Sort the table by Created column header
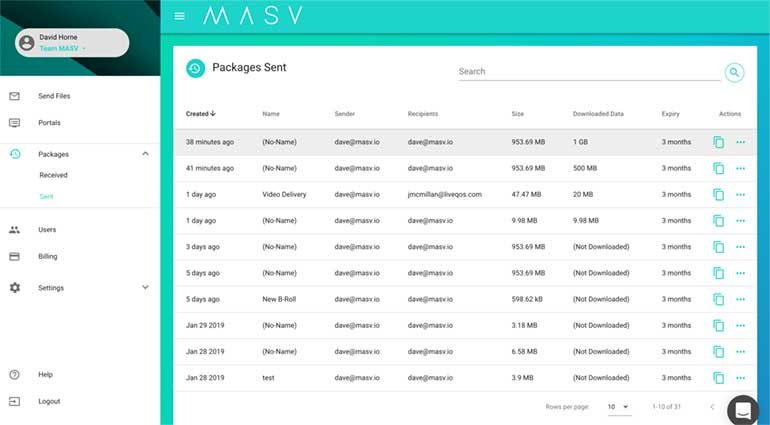The image size is (770, 425). point(200,114)
